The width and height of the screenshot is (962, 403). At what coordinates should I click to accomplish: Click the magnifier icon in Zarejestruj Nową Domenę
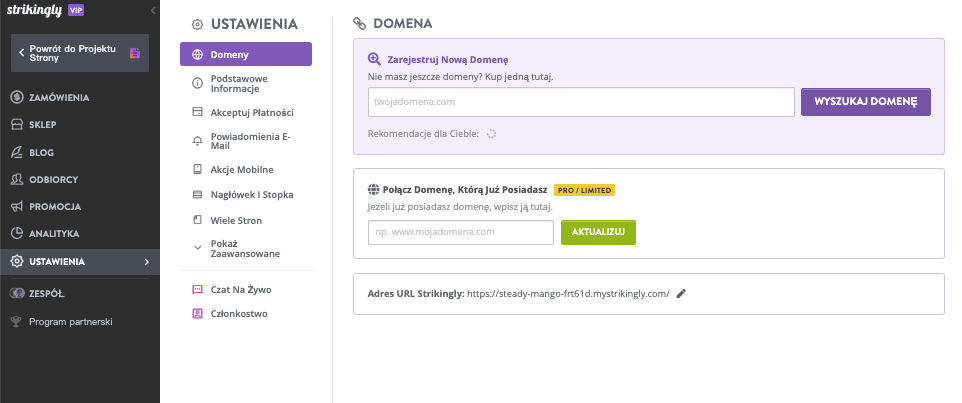click(x=374, y=59)
